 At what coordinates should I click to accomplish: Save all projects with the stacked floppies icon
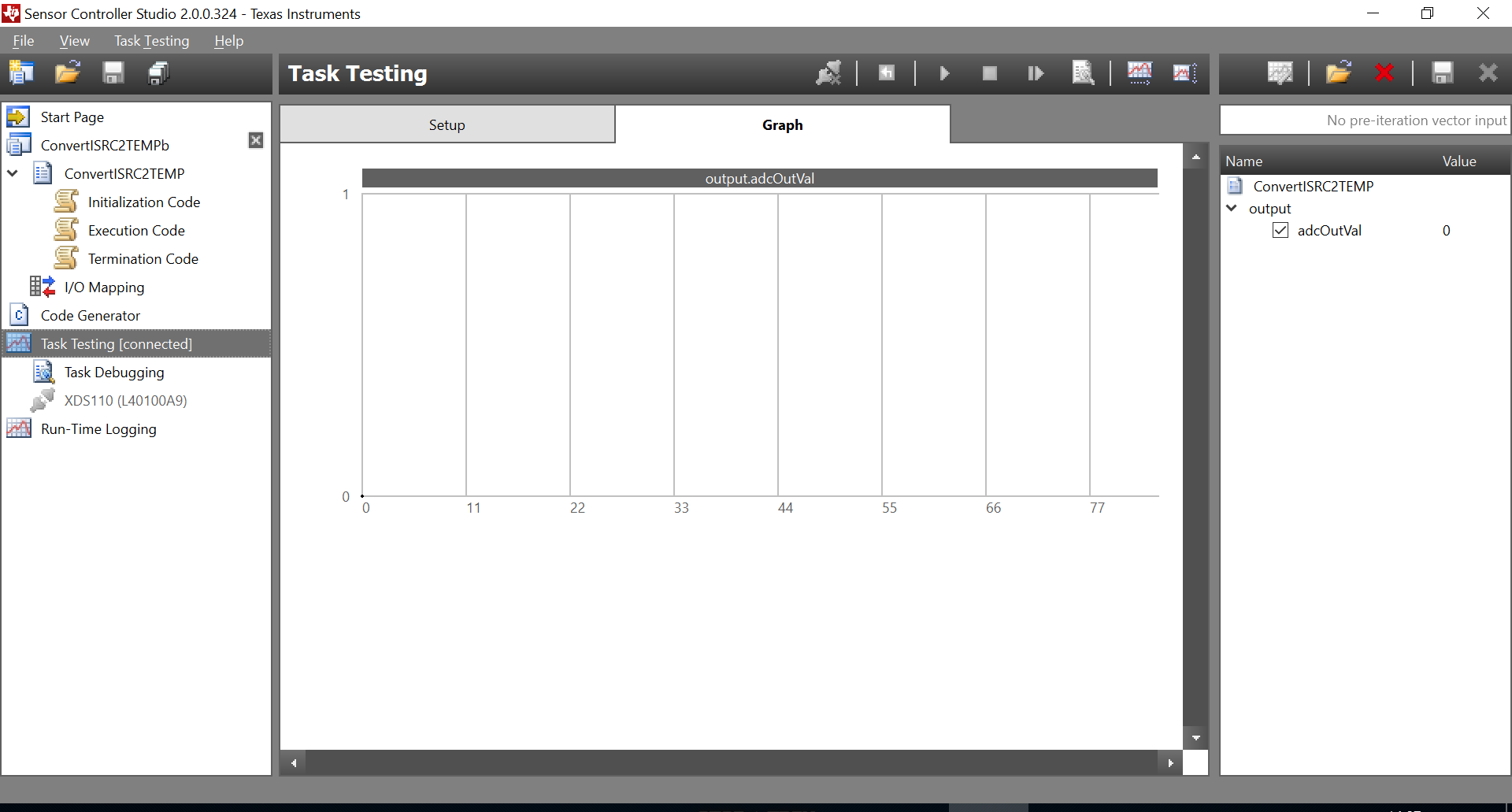pyautogui.click(x=159, y=73)
